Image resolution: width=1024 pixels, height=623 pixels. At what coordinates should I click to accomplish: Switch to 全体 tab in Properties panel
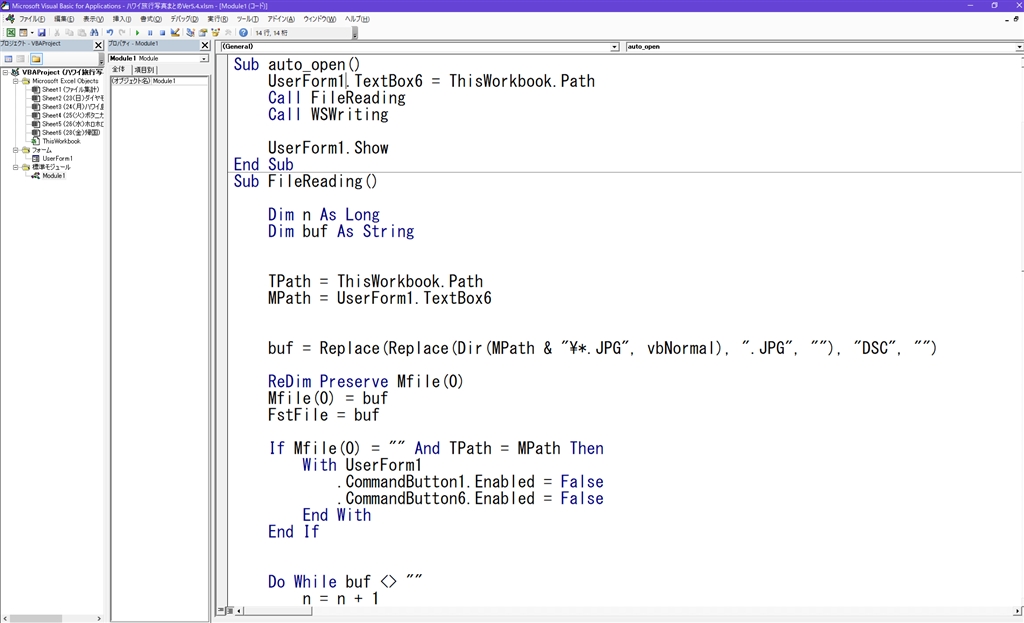pos(118,69)
